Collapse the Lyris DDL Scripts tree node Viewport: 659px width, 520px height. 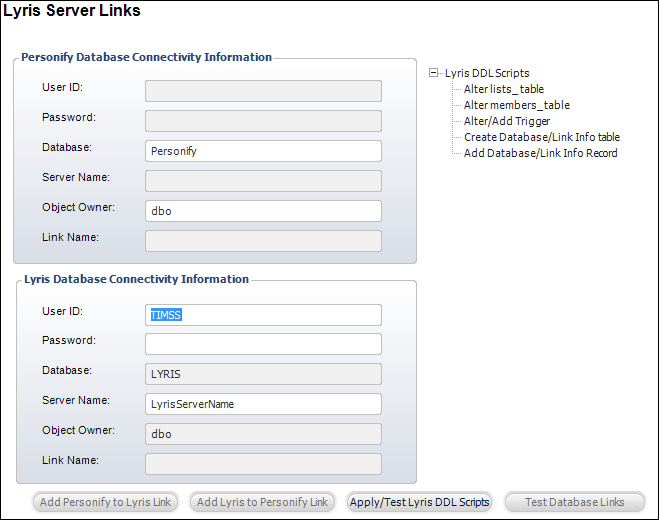433,73
